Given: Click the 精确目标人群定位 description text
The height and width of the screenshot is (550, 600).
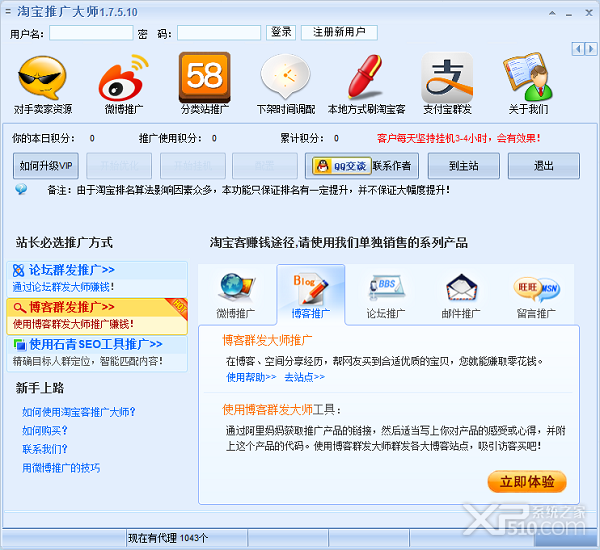Looking at the screenshot, I should [88, 361].
